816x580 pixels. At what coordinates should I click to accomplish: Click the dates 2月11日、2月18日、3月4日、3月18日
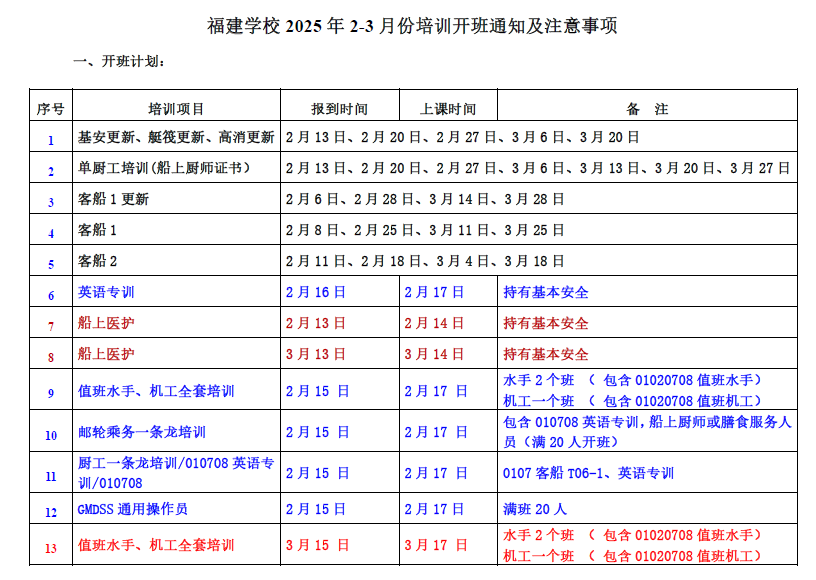coord(425,261)
